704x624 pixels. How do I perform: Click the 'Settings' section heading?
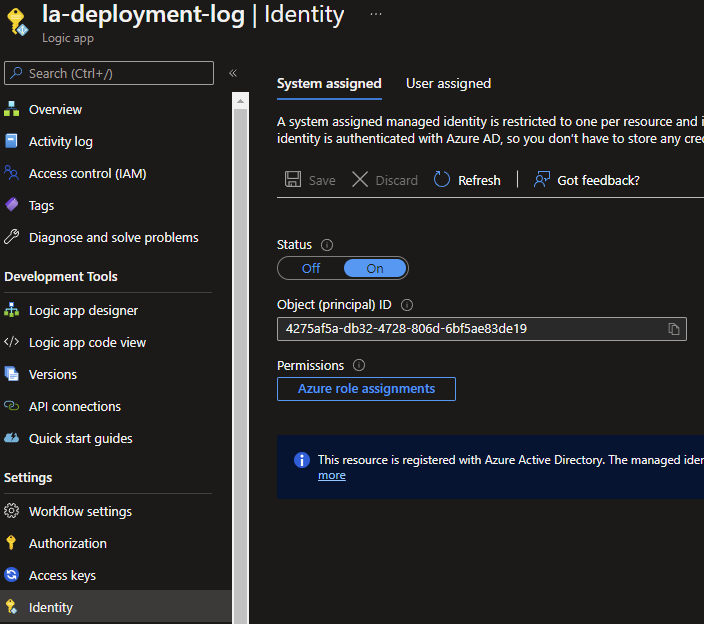(28, 477)
